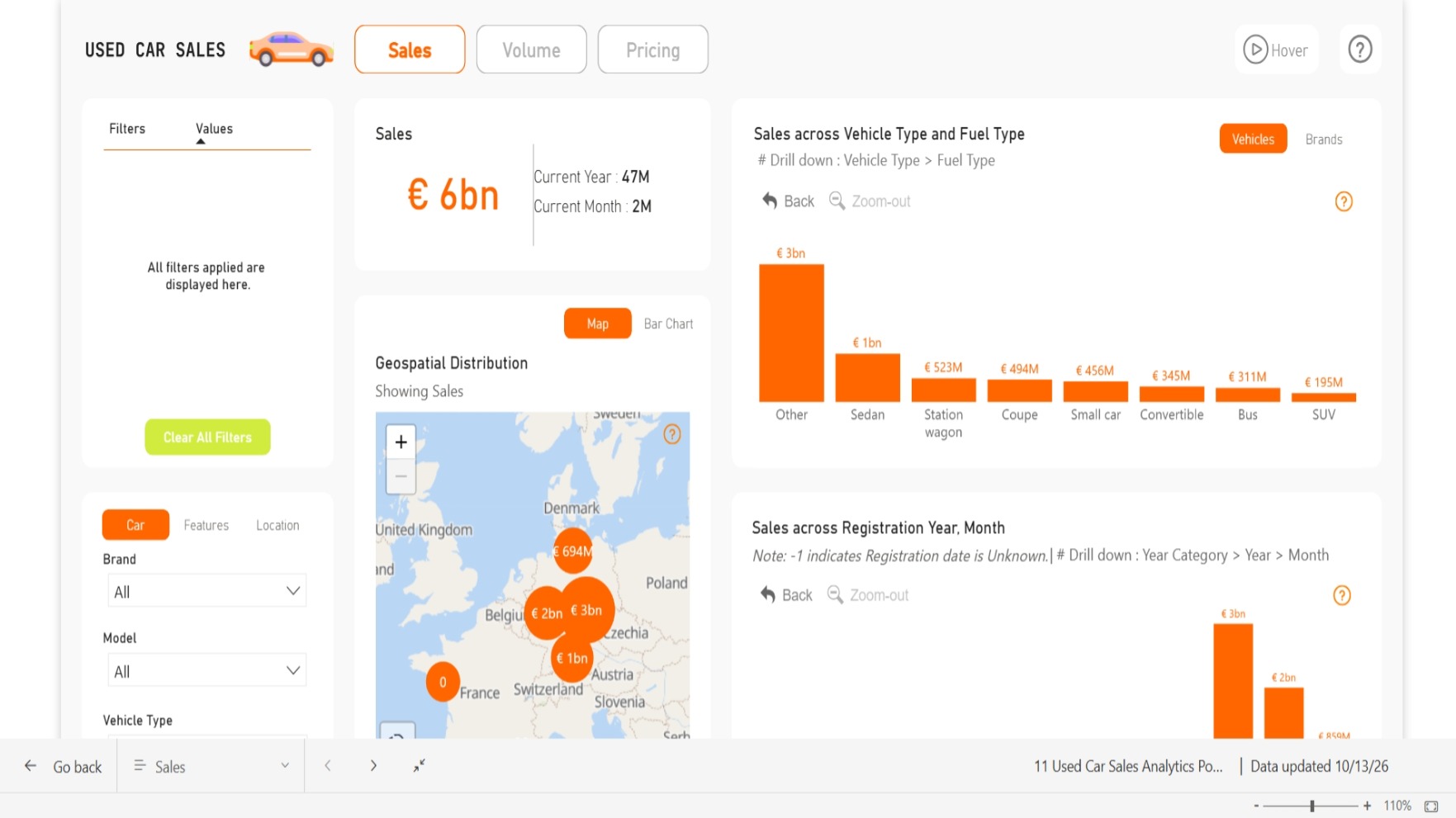This screenshot has height=818, width=1456.
Task: Click the zoom increase plus button
Action: (x=1368, y=806)
